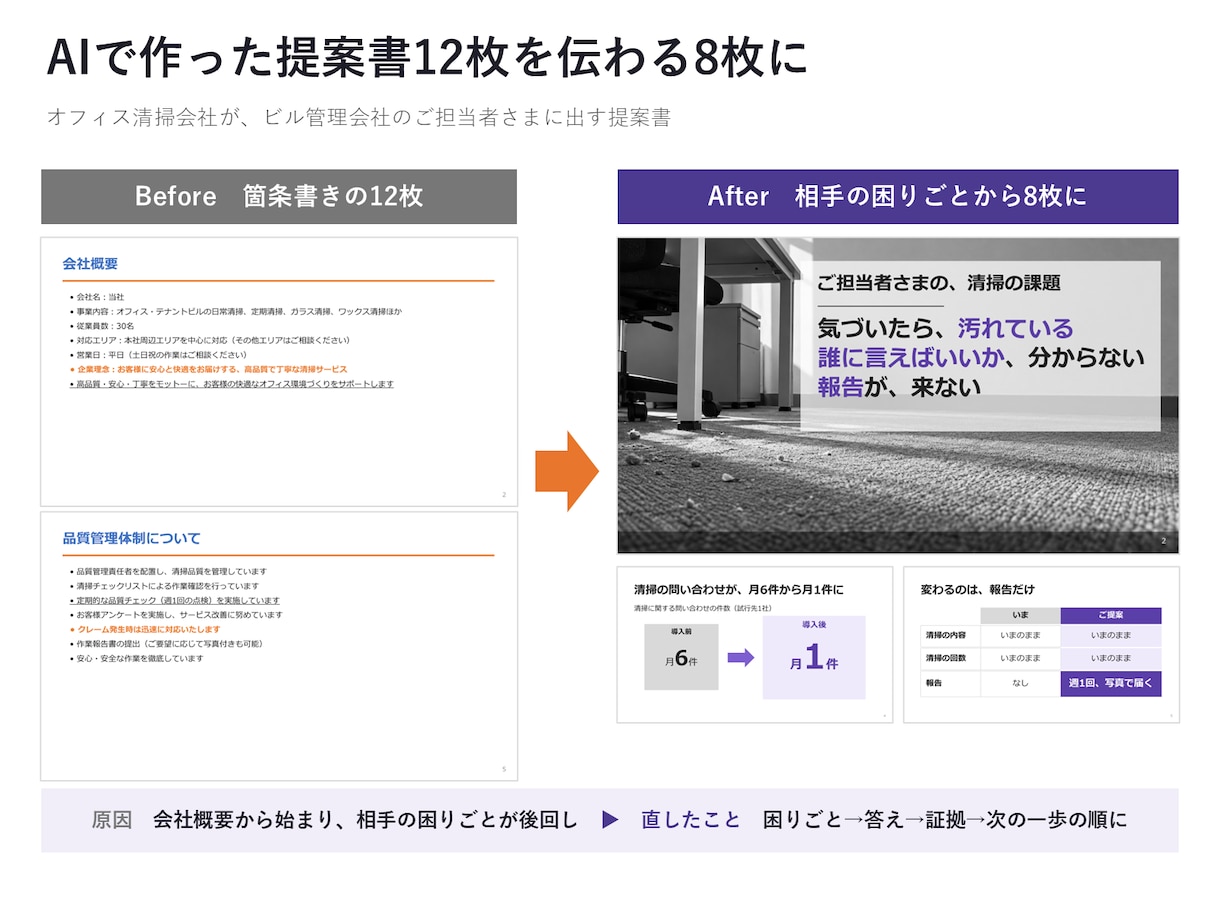This screenshot has height=915, width=1220.
Task: Open the '品質管理体制について' Before slide thumbnail
Action: point(279,646)
